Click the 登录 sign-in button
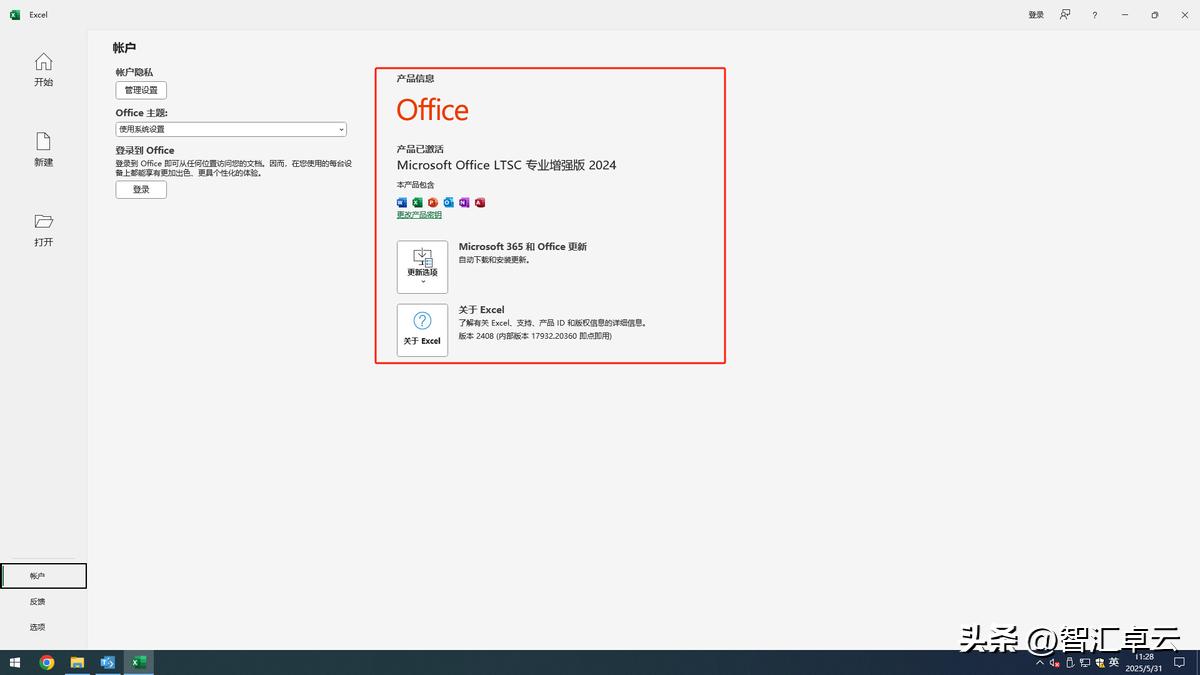The height and width of the screenshot is (675, 1200). pos(140,189)
